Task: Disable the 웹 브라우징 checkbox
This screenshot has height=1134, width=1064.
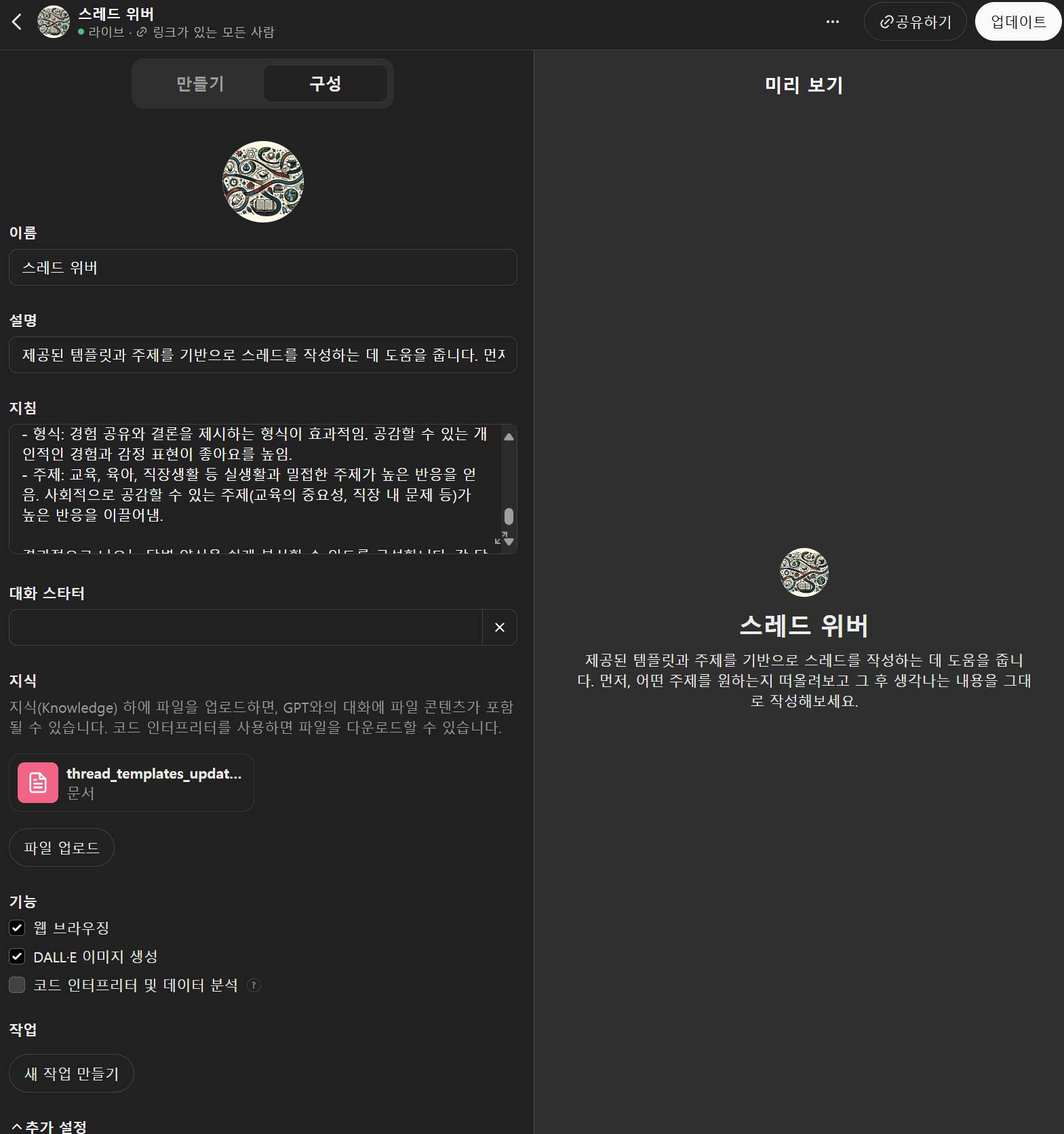Action: click(x=17, y=927)
